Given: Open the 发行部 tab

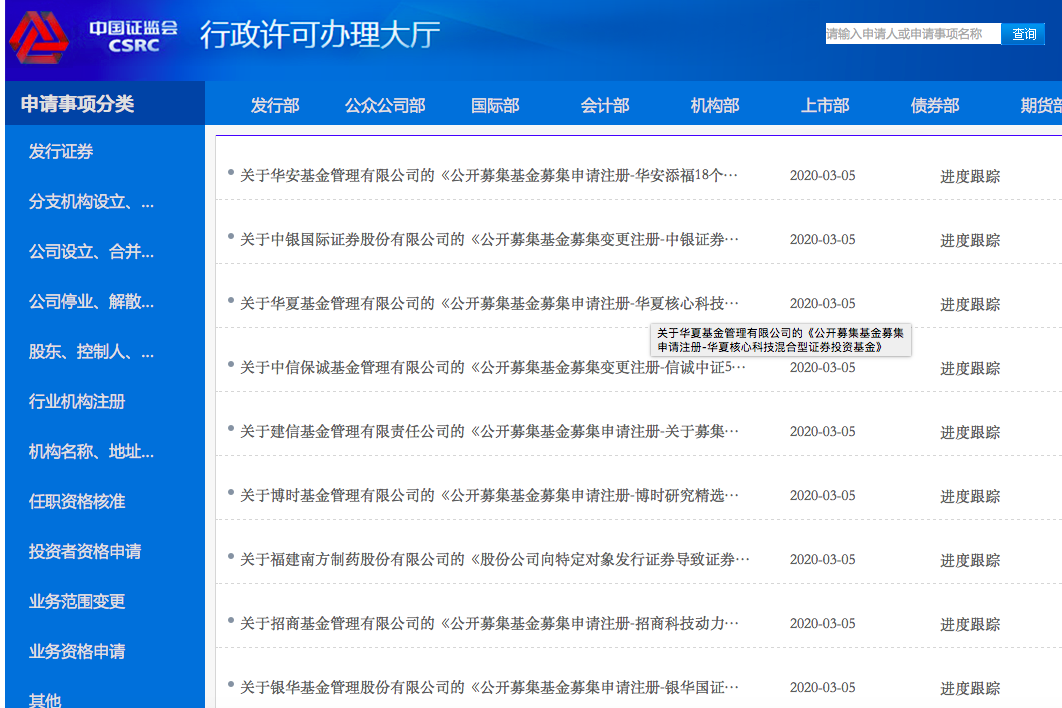Looking at the screenshot, I should (x=275, y=105).
